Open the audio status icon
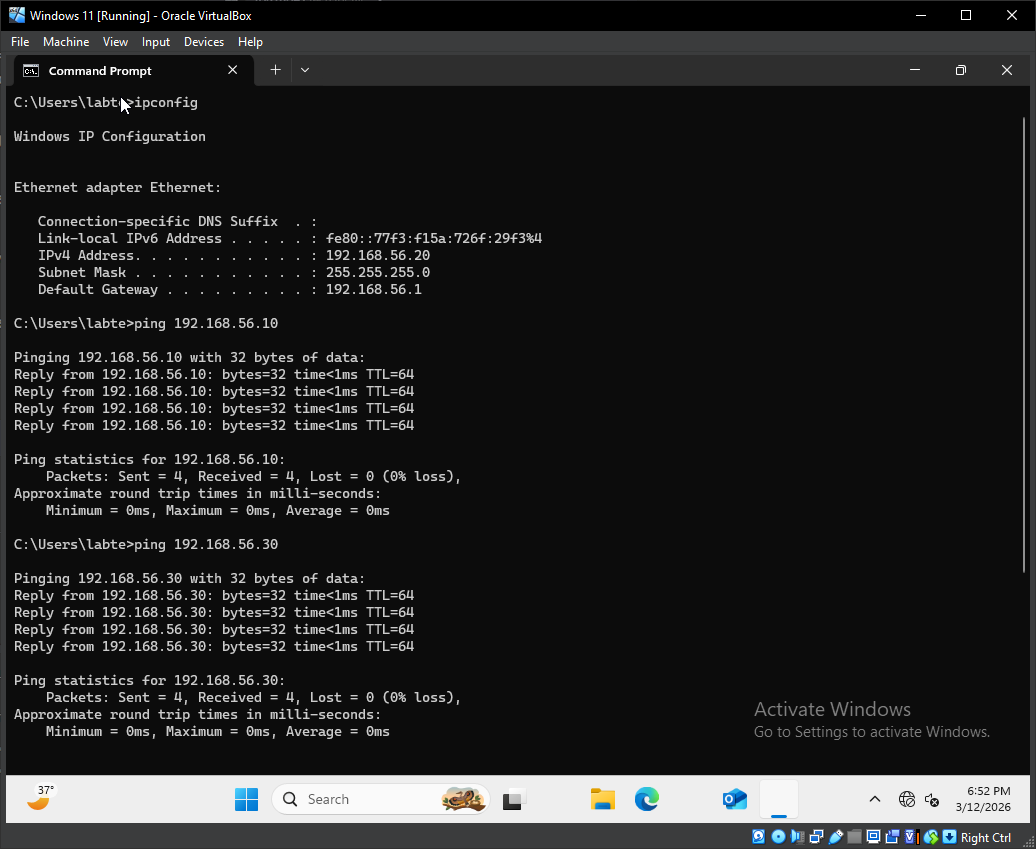Image resolution: width=1036 pixels, height=849 pixels. 796,837
